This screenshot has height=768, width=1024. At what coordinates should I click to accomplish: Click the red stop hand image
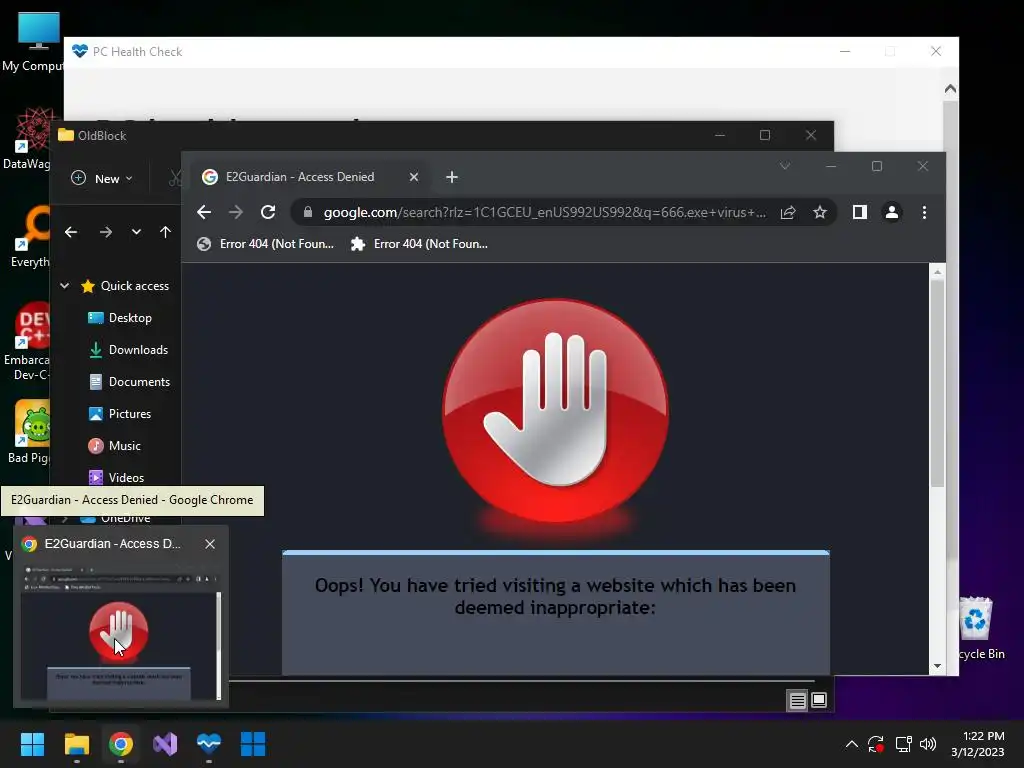[x=556, y=411]
